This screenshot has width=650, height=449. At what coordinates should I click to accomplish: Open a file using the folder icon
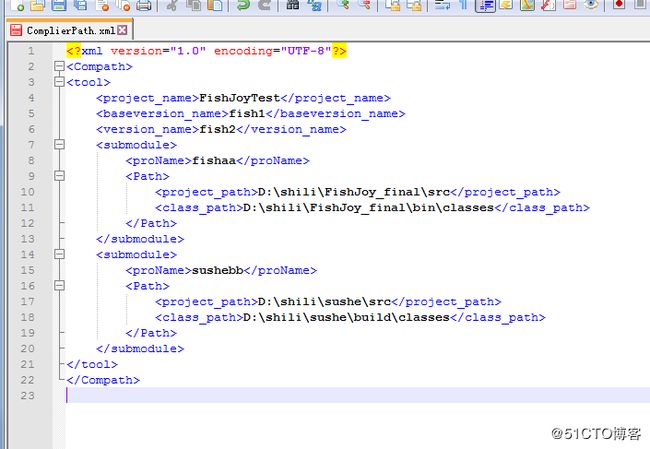point(38,4)
